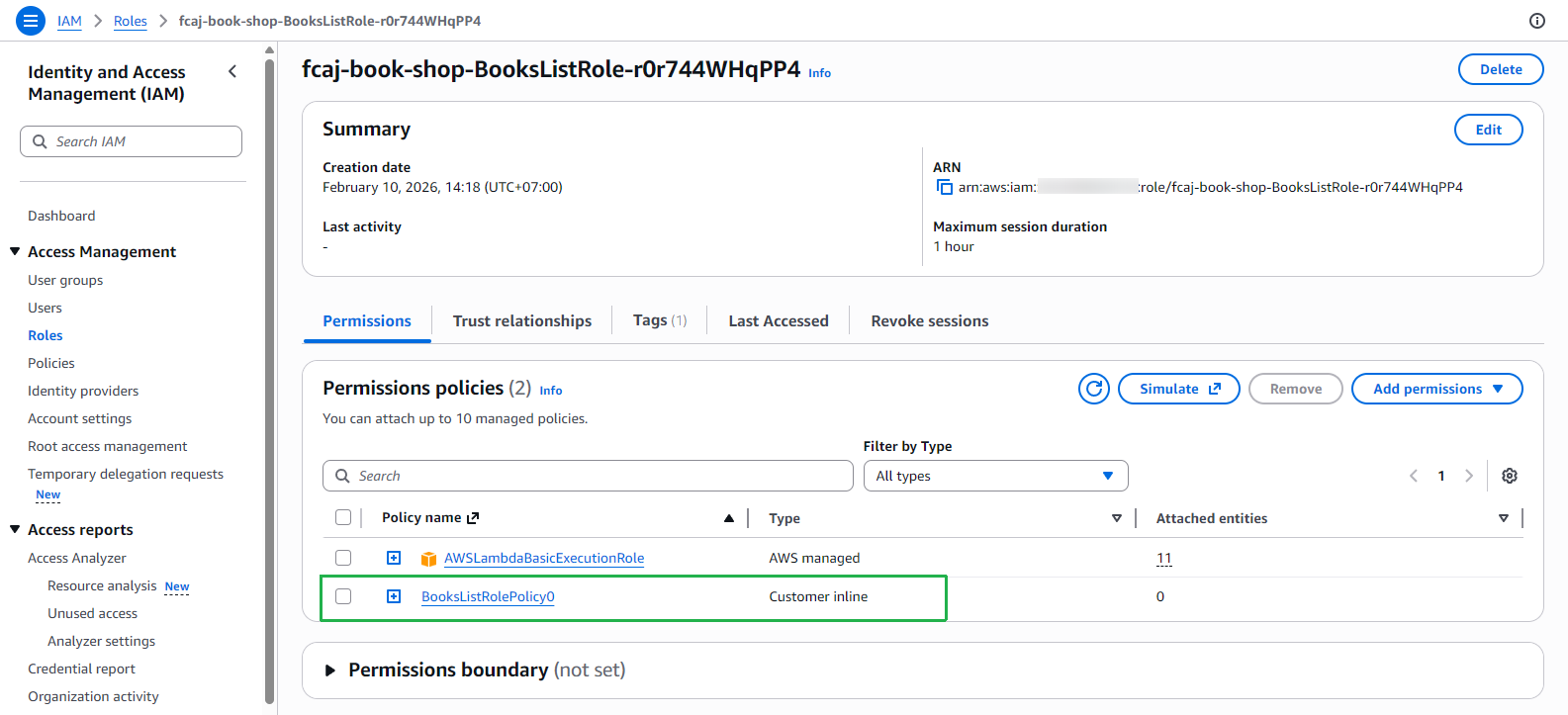The image size is (1568, 715).
Task: Sort policies by Type column
Action: coord(1117,518)
